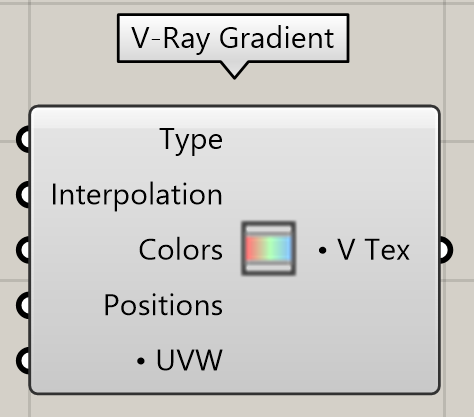Click the V-Ray Gradient name tag
This screenshot has height=417, width=474.
233,38
